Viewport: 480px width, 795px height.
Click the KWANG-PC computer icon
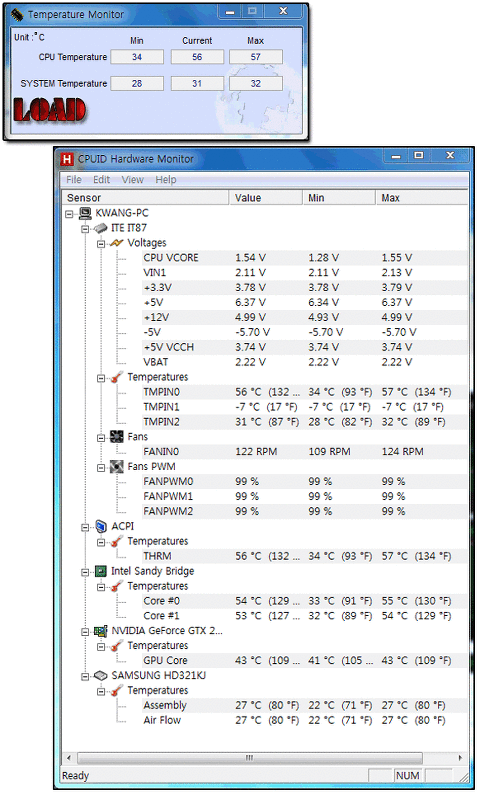pos(85,213)
